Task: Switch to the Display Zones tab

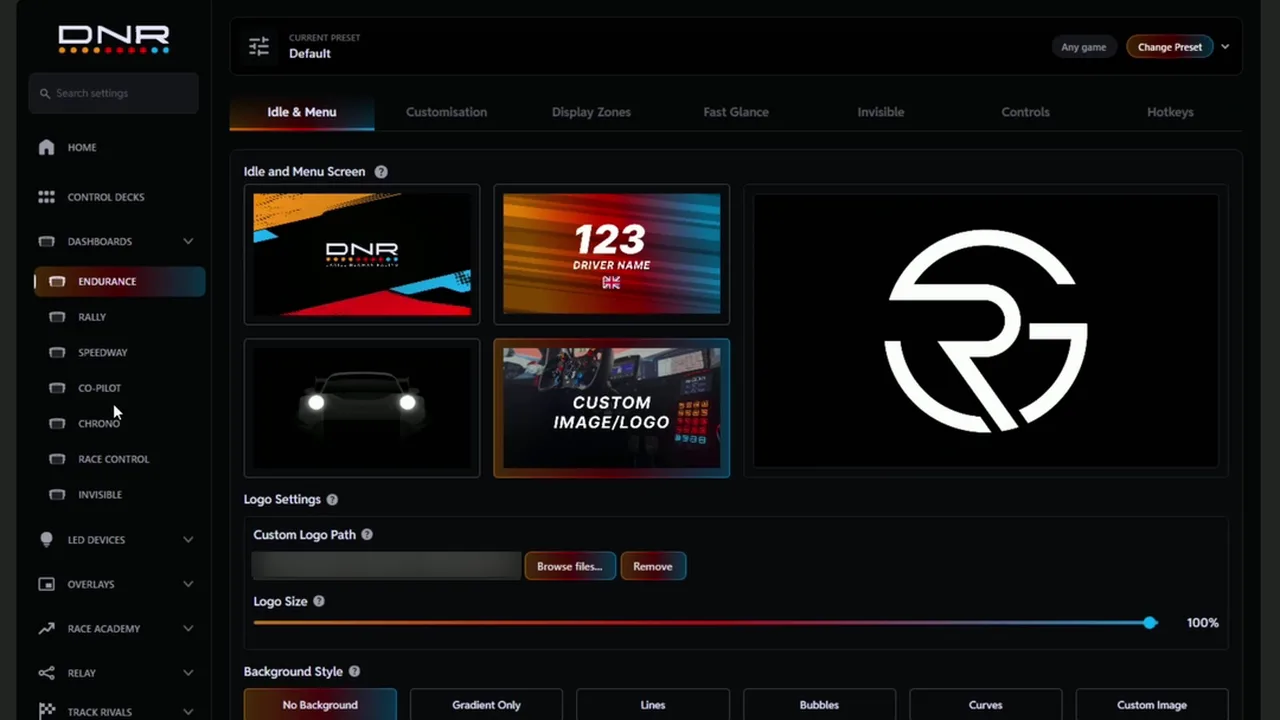Action: [591, 112]
